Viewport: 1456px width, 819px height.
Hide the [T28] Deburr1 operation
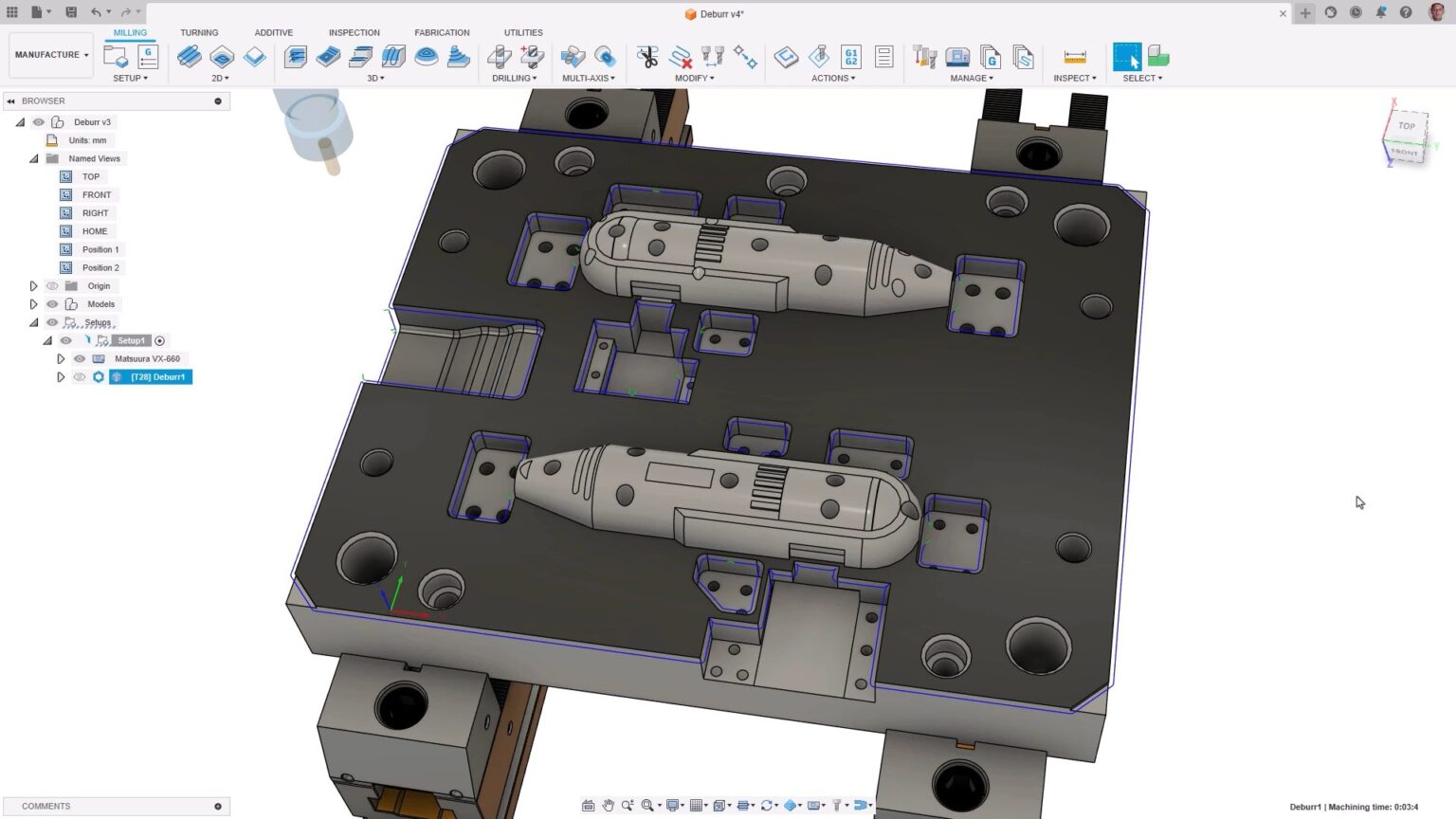click(80, 376)
